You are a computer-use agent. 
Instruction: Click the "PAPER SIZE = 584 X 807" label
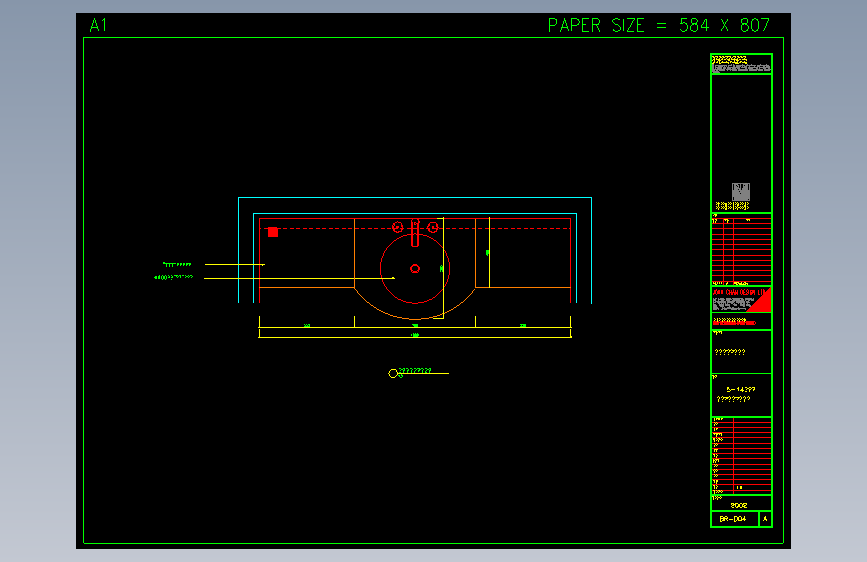tap(659, 25)
